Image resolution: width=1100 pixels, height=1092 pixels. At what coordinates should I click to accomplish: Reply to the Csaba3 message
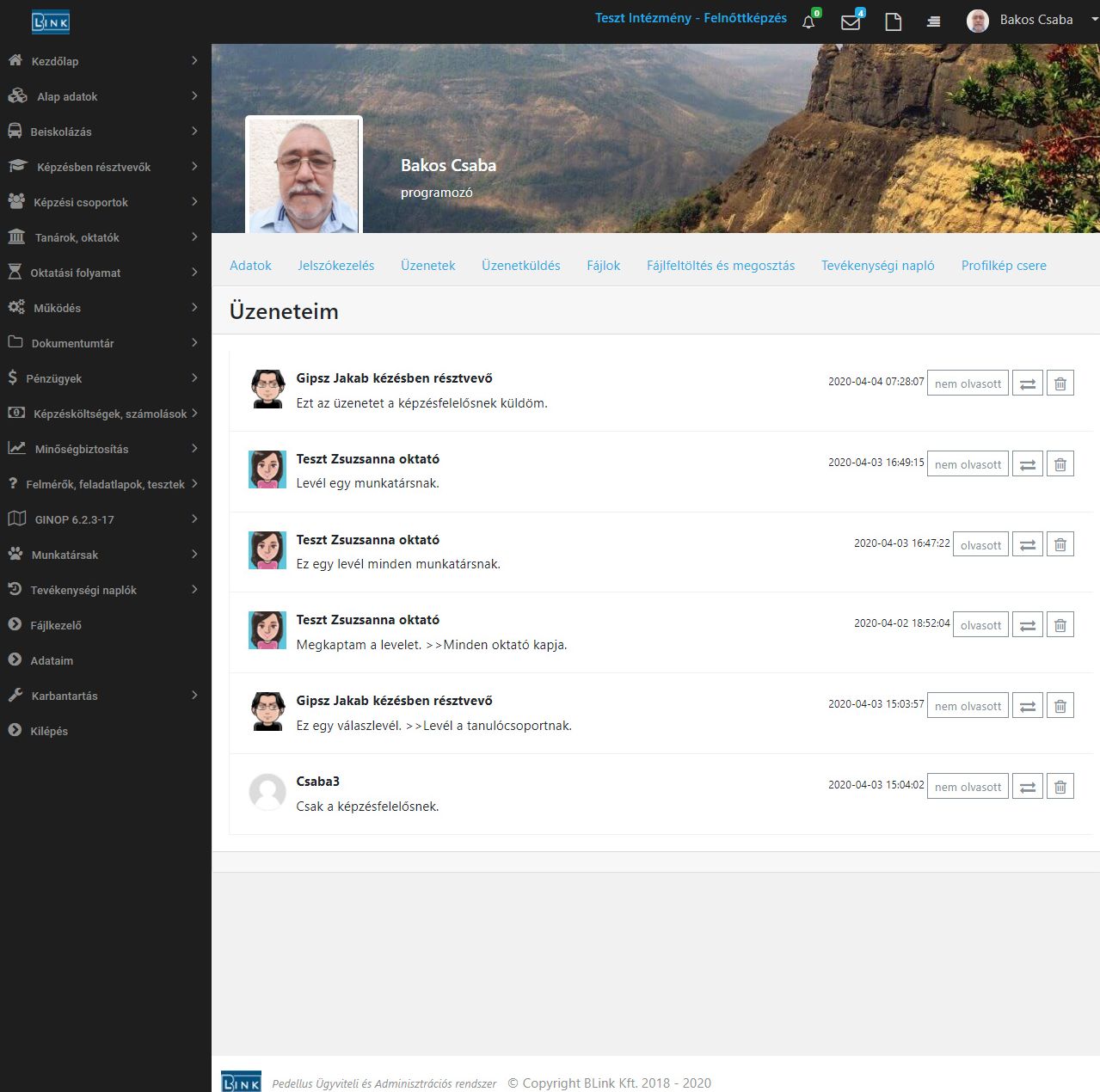click(x=1028, y=787)
